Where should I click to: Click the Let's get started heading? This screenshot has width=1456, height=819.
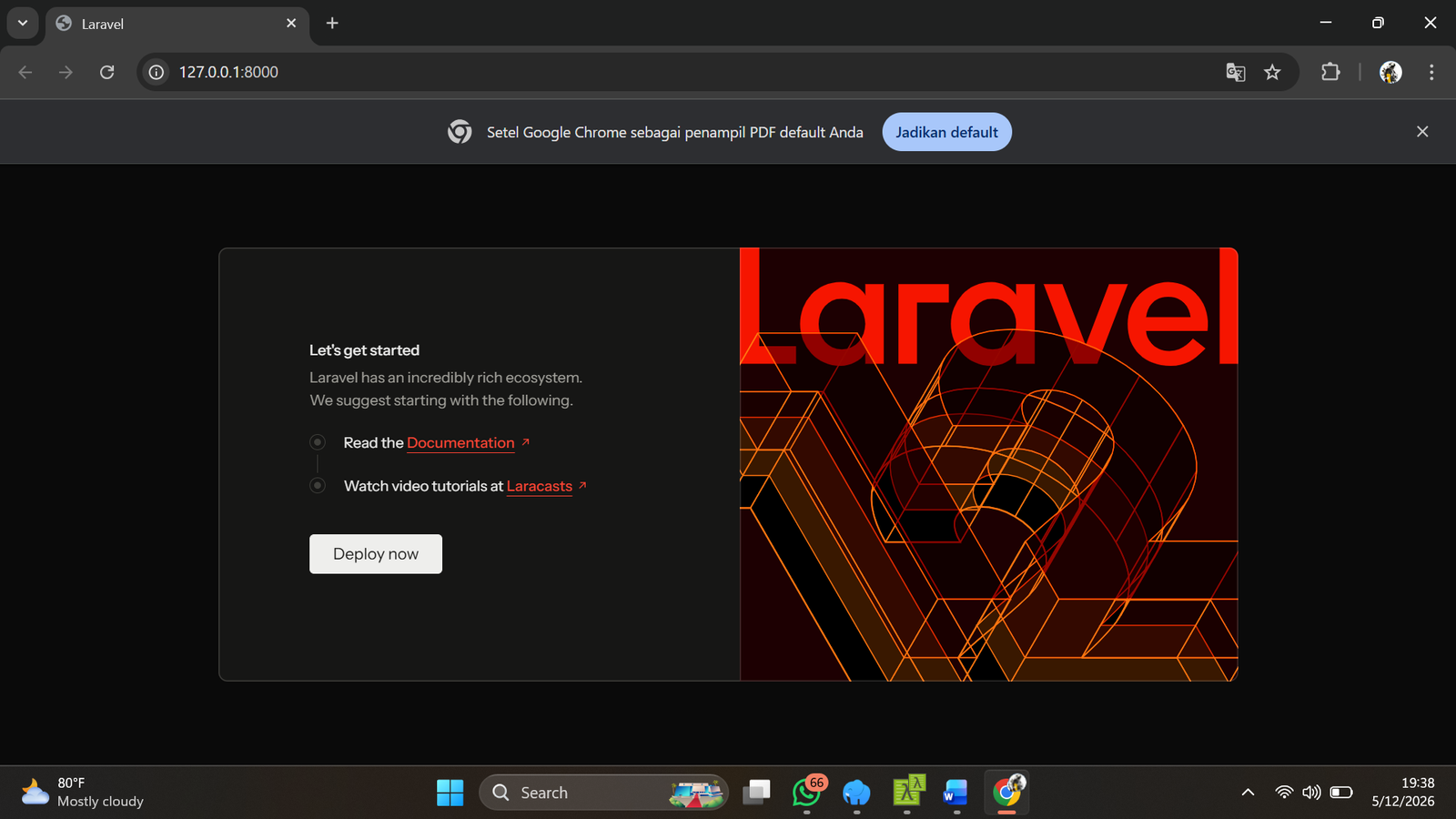click(x=364, y=350)
